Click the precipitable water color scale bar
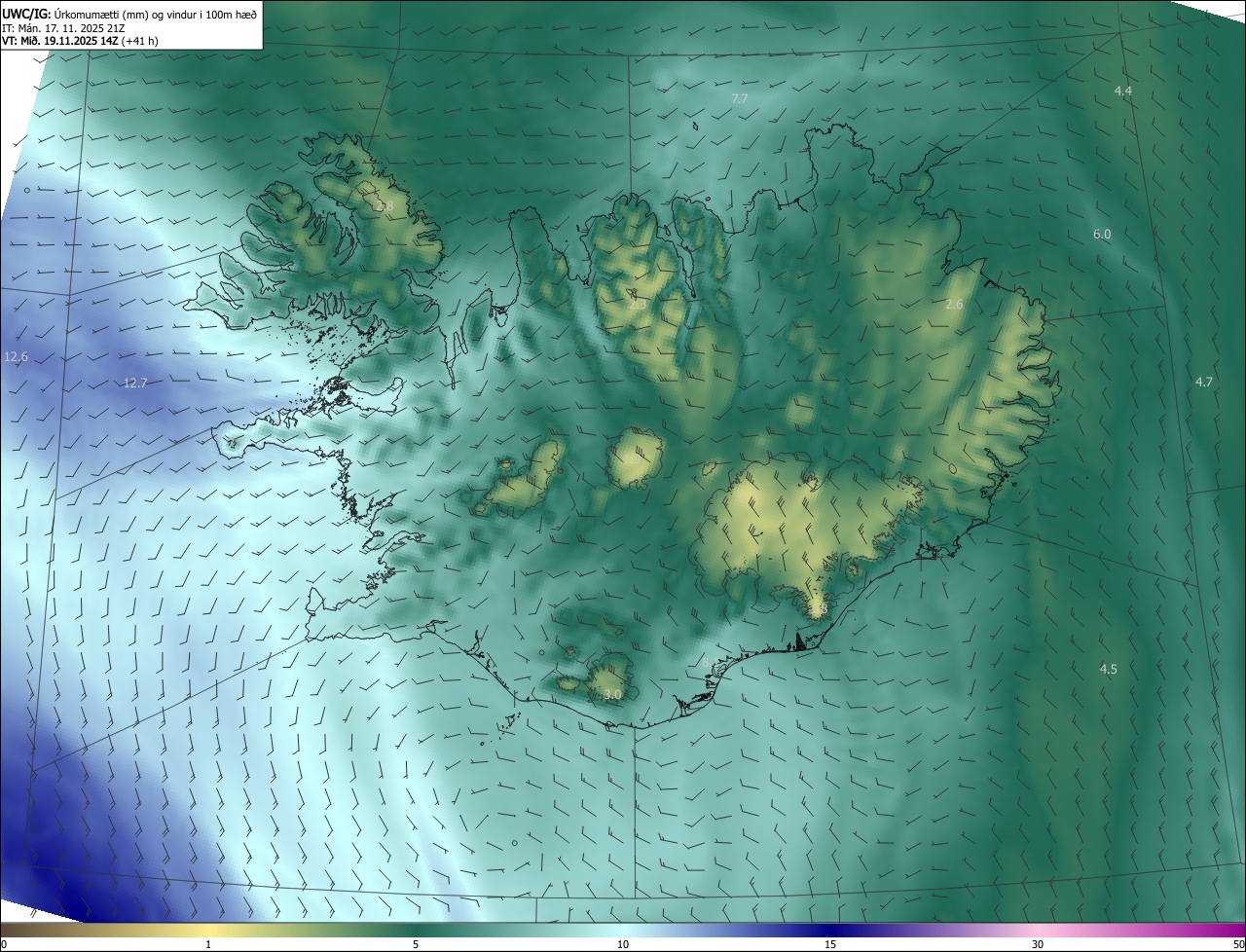The image size is (1246, 952). 623,930
